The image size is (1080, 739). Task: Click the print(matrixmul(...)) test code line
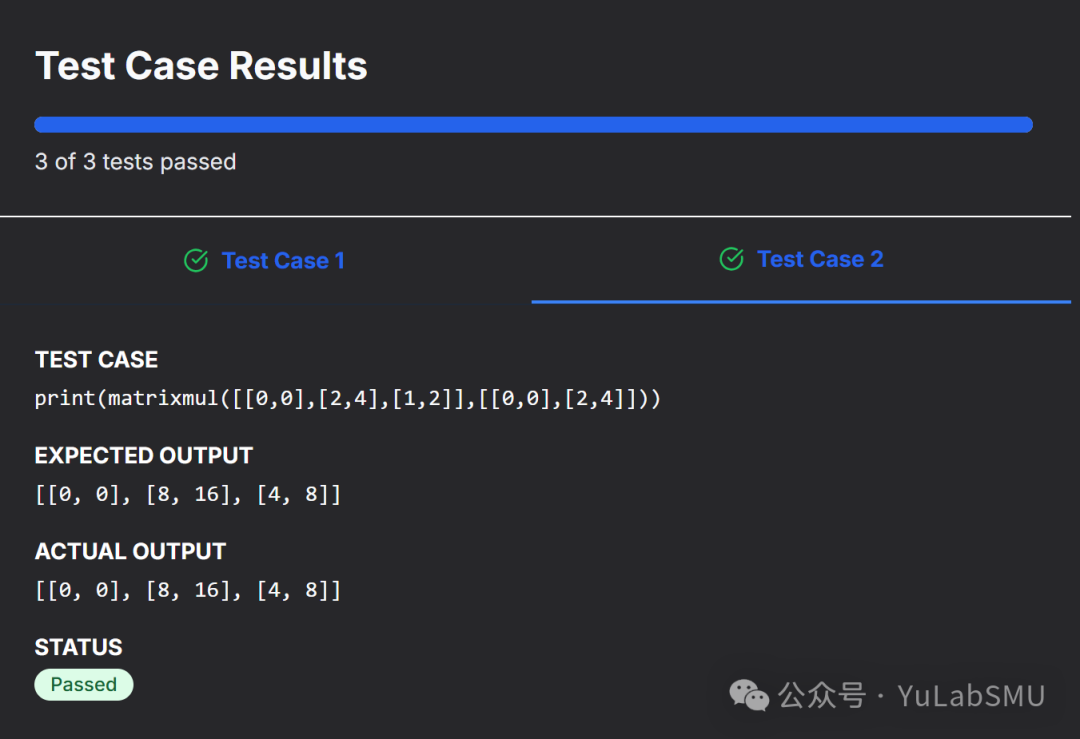coord(348,398)
